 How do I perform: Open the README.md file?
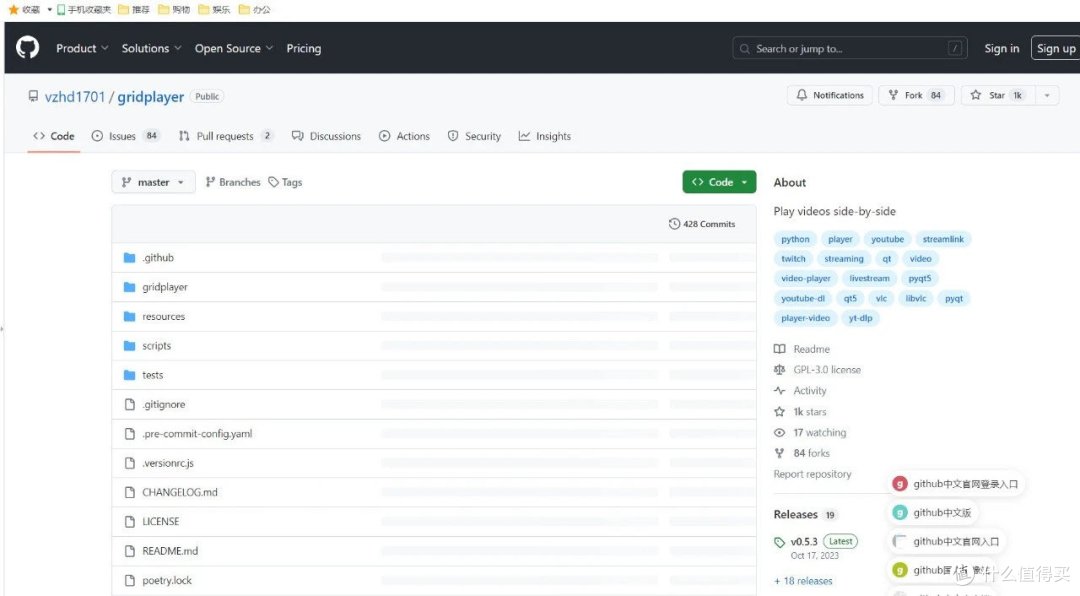click(x=169, y=551)
